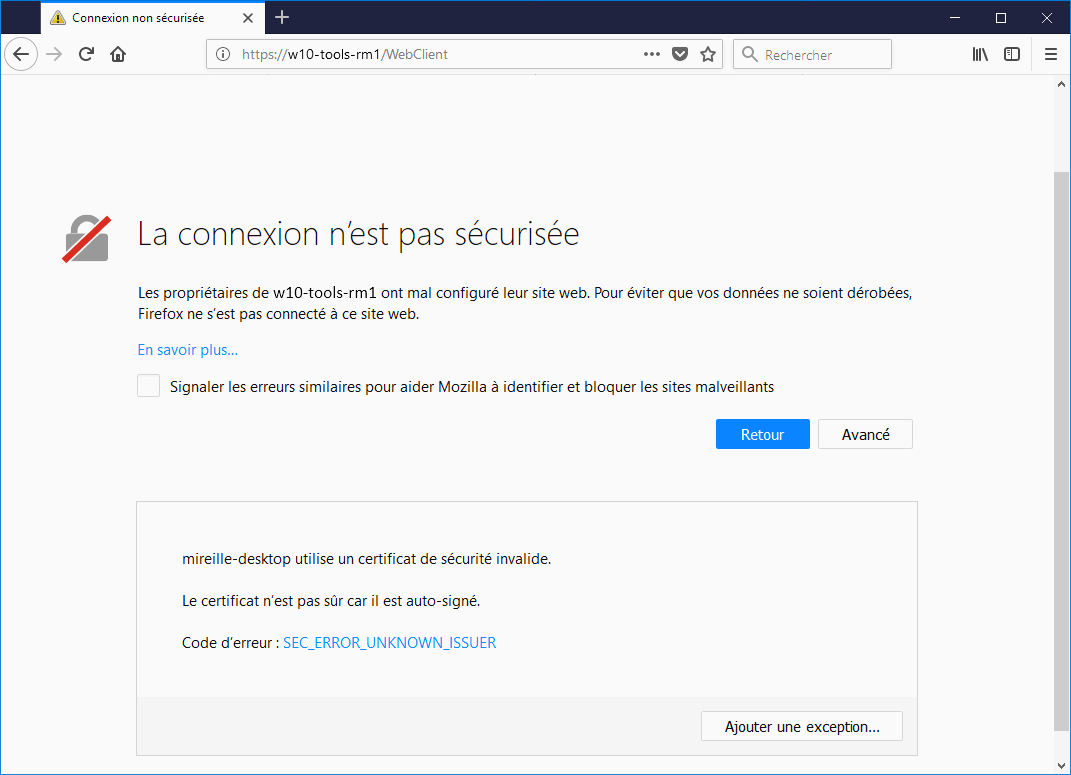Select the Connexion non sécurisée tab
1071x775 pixels.
click(153, 18)
